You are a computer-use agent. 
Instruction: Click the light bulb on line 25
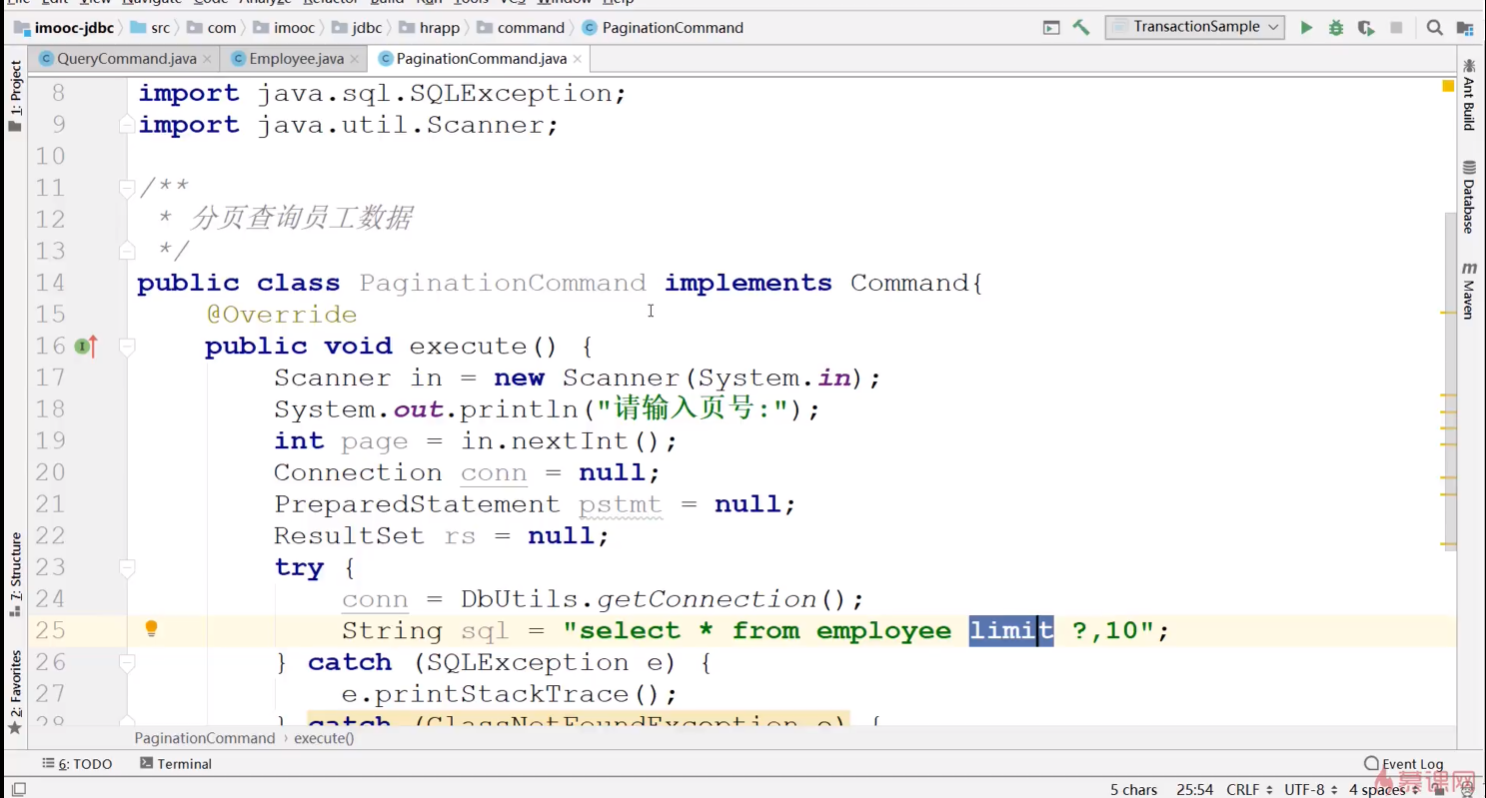point(151,629)
